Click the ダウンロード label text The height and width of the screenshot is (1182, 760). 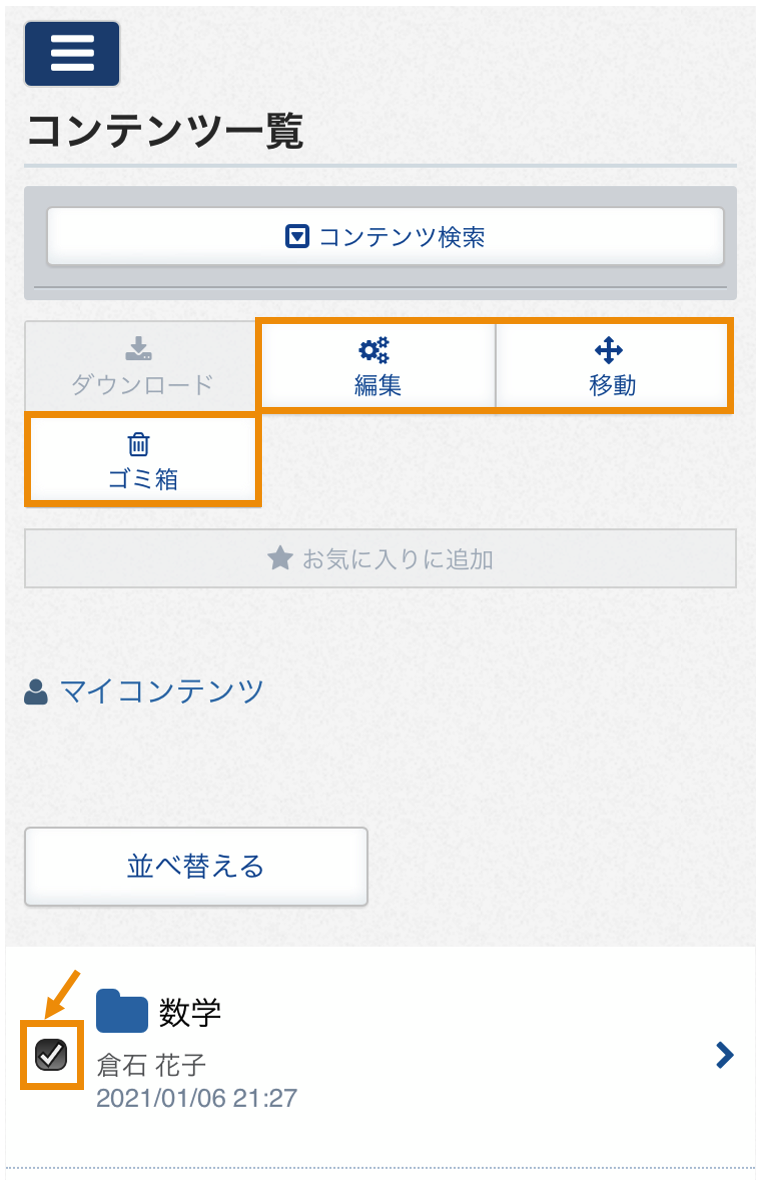(142, 384)
